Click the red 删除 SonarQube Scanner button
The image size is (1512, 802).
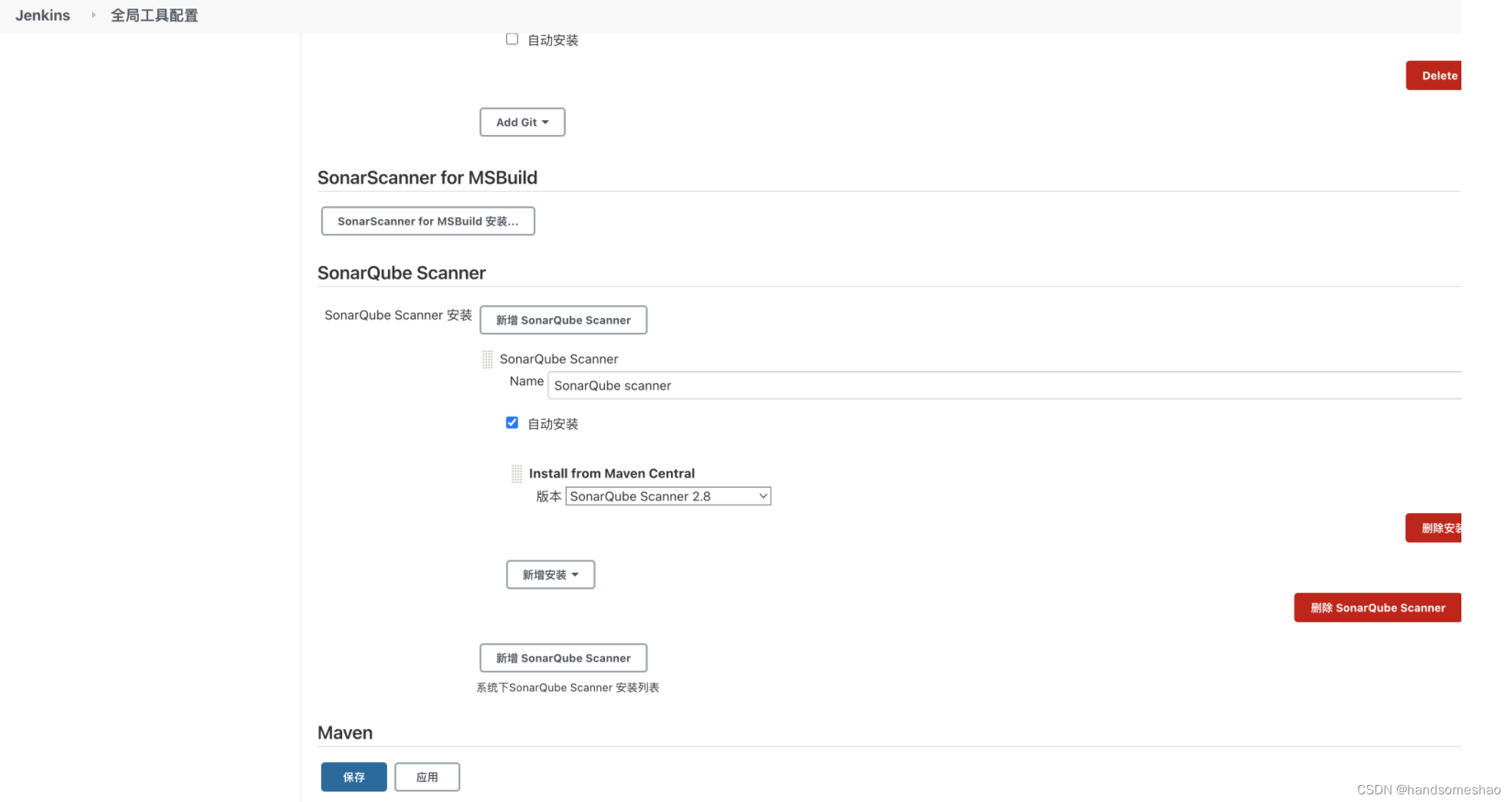[1377, 607]
